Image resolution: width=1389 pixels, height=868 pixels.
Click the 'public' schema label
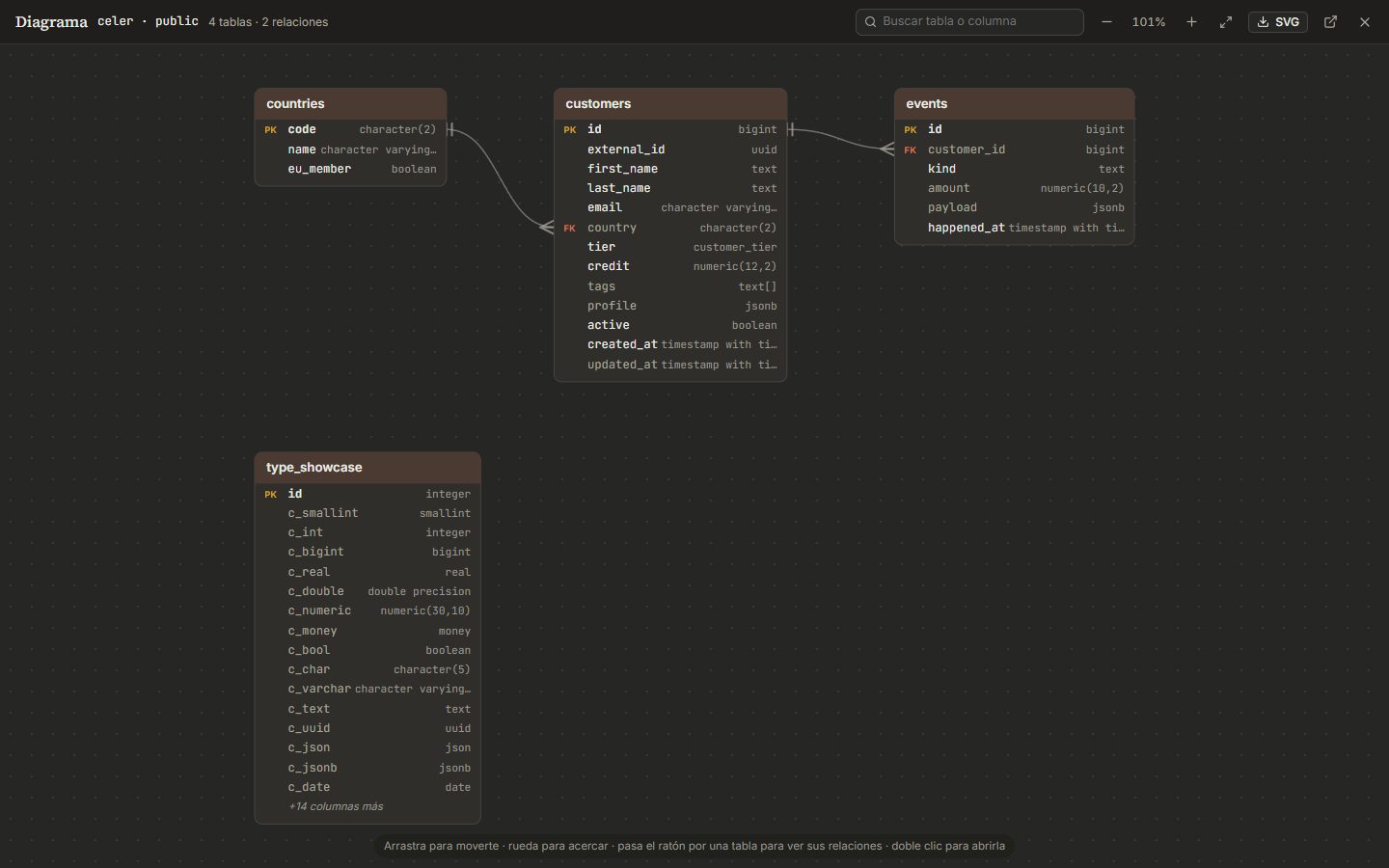pyautogui.click(x=177, y=21)
